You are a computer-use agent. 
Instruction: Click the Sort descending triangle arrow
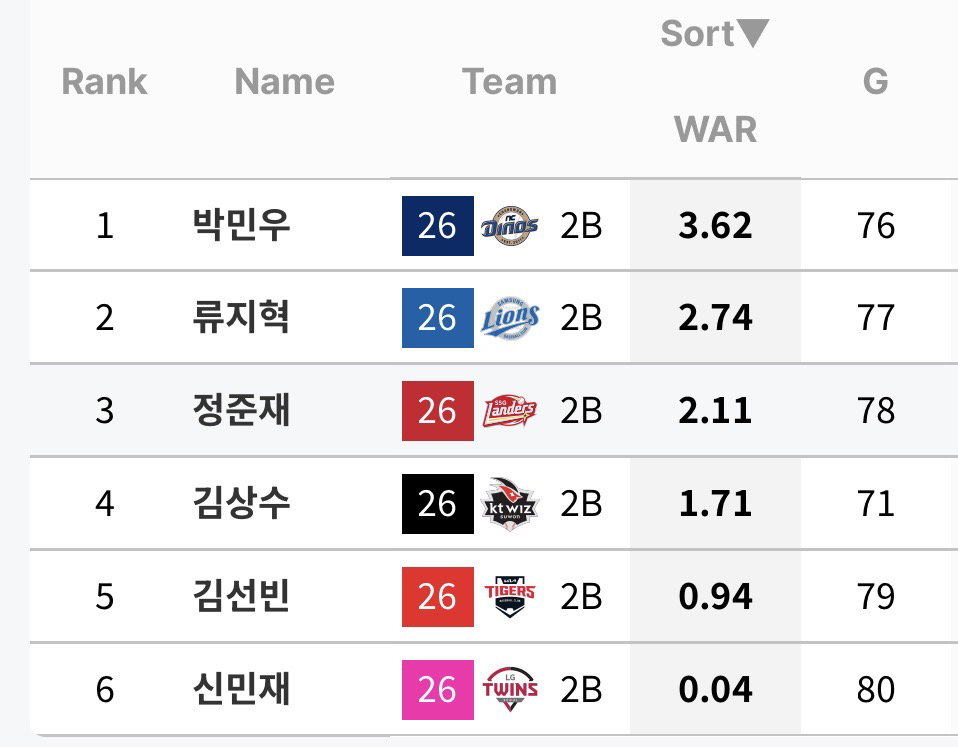click(752, 33)
